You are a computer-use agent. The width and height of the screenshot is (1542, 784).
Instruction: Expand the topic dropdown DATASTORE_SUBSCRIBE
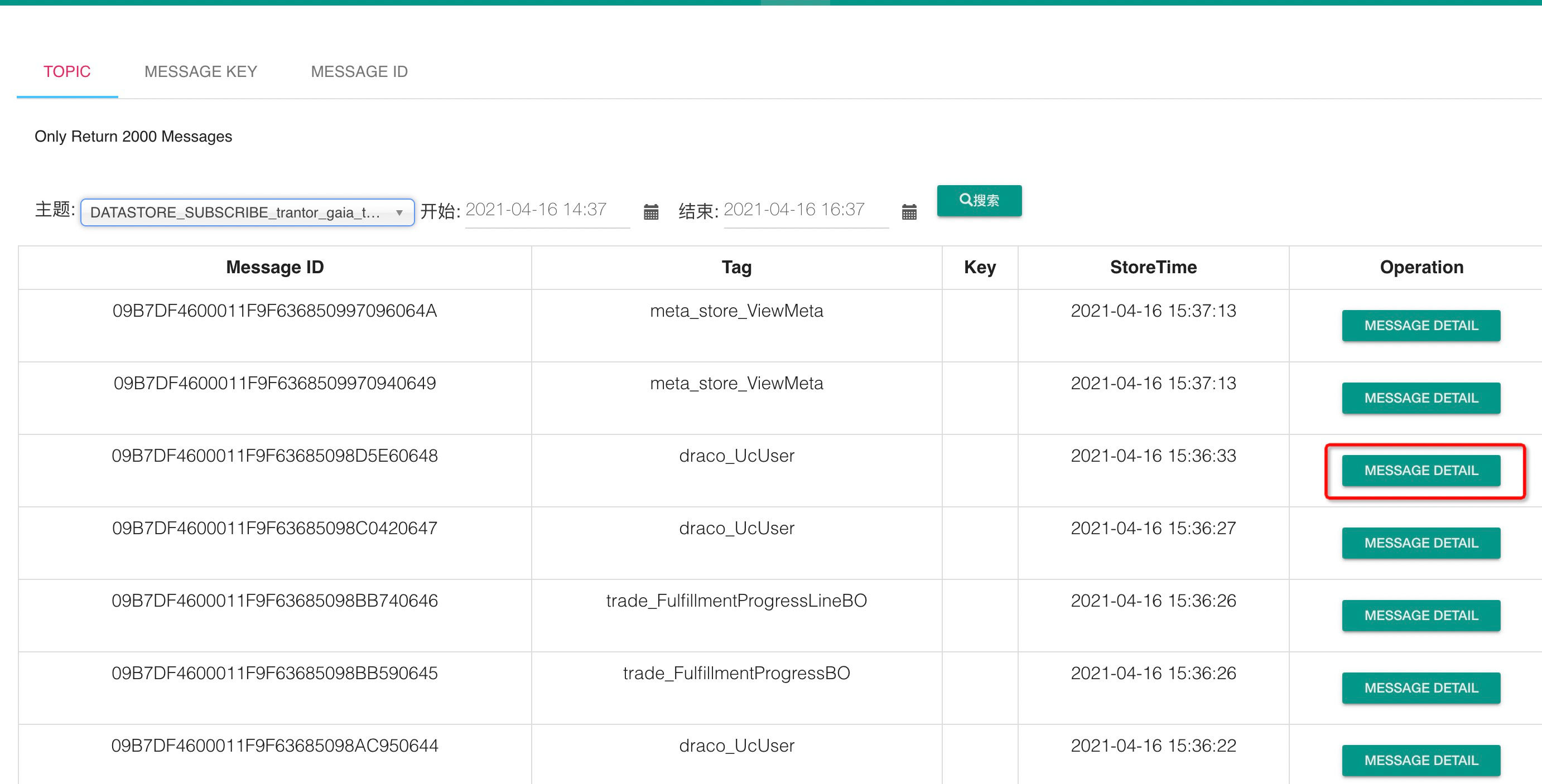pyautogui.click(x=247, y=212)
